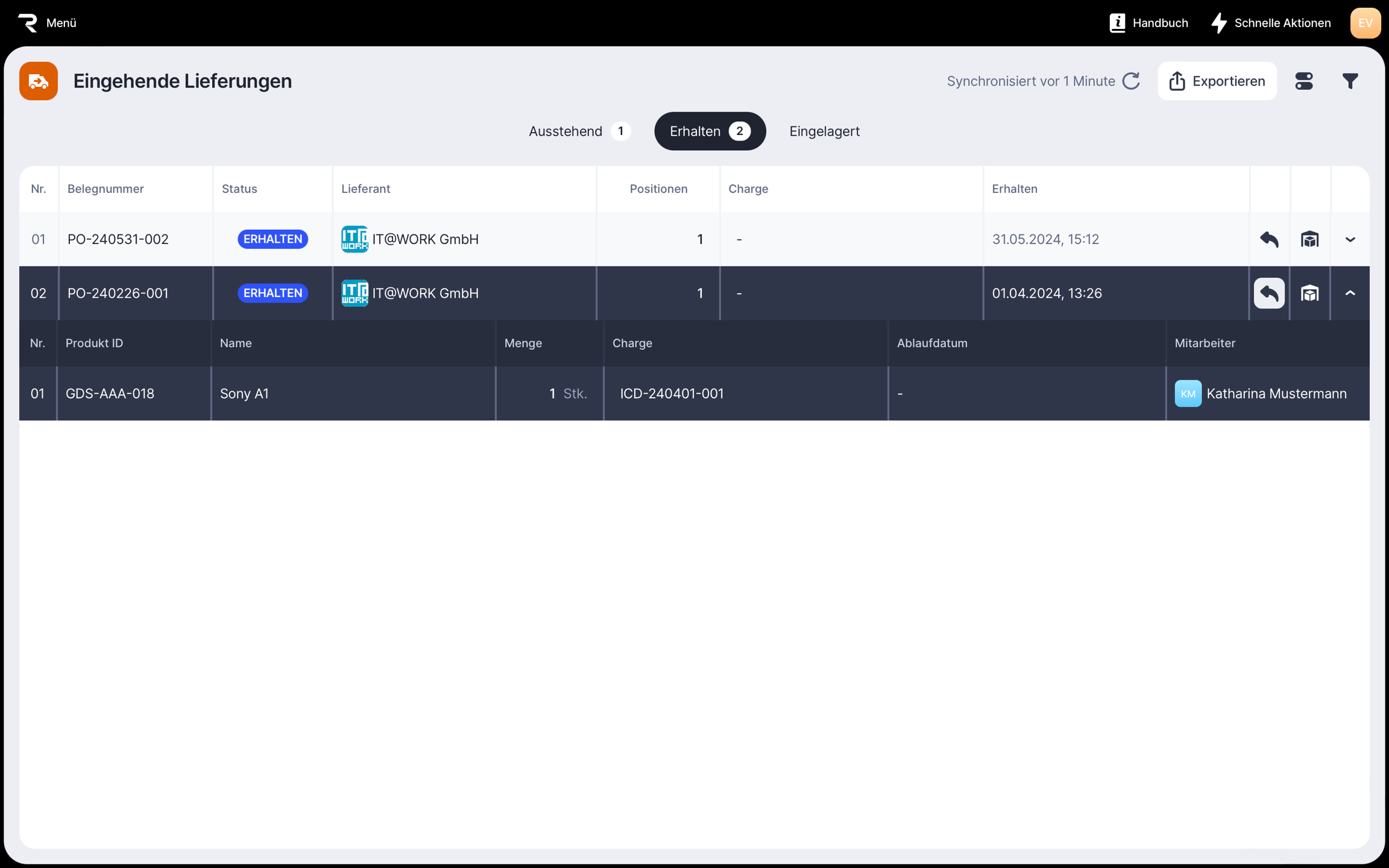Open the Menü in top bar
The width and height of the screenshot is (1389, 868).
48,23
